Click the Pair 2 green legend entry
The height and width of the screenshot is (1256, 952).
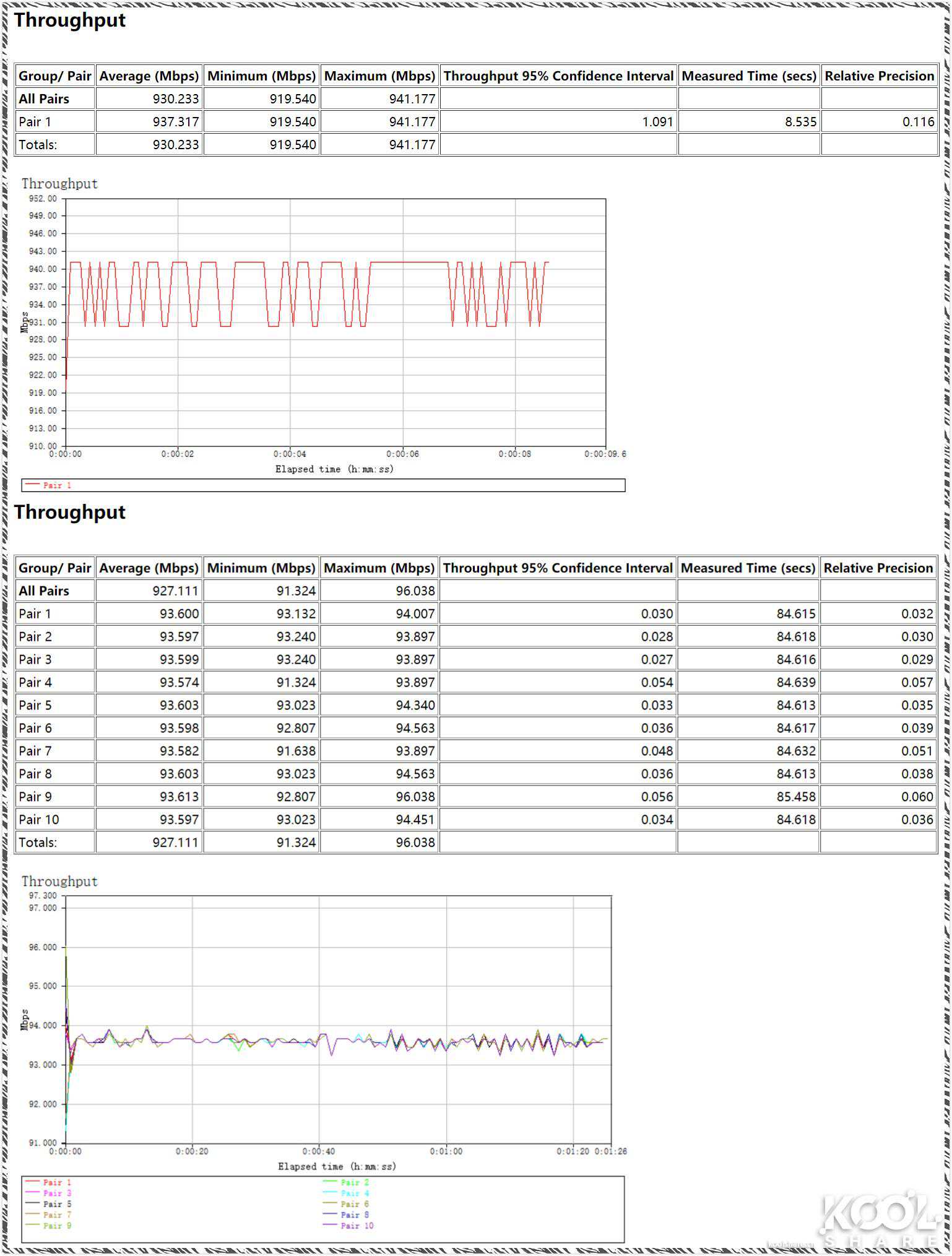(x=346, y=1182)
